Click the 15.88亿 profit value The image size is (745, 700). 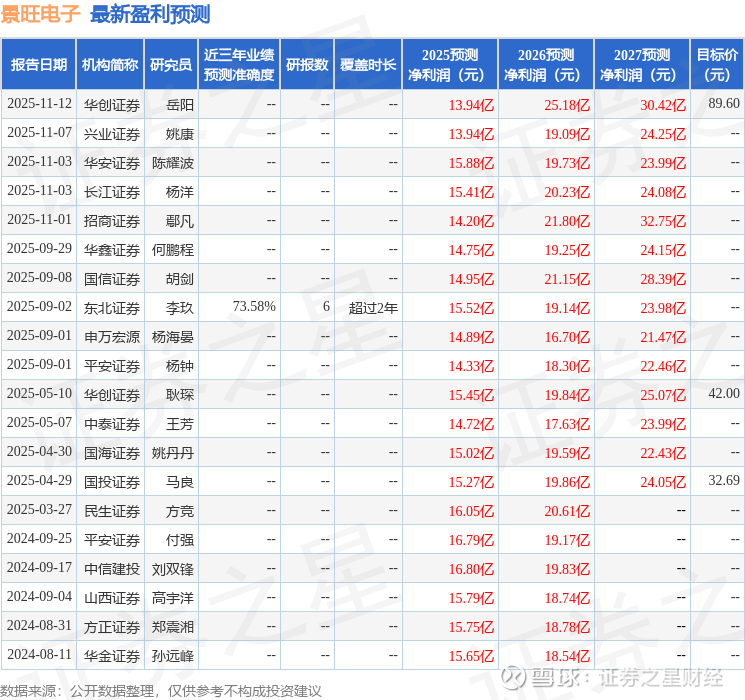[x=471, y=163]
